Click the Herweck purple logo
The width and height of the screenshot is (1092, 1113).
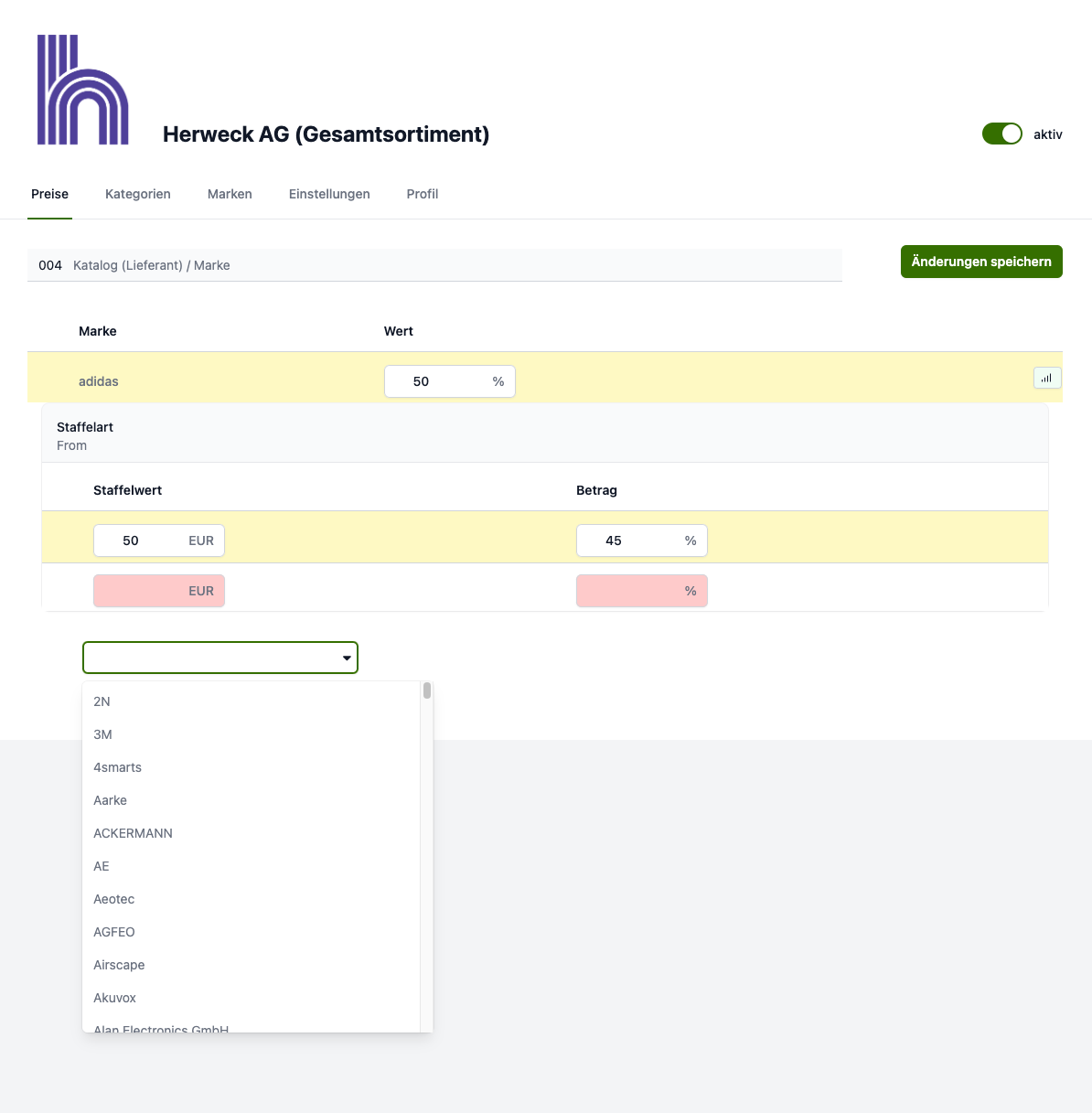[82, 90]
